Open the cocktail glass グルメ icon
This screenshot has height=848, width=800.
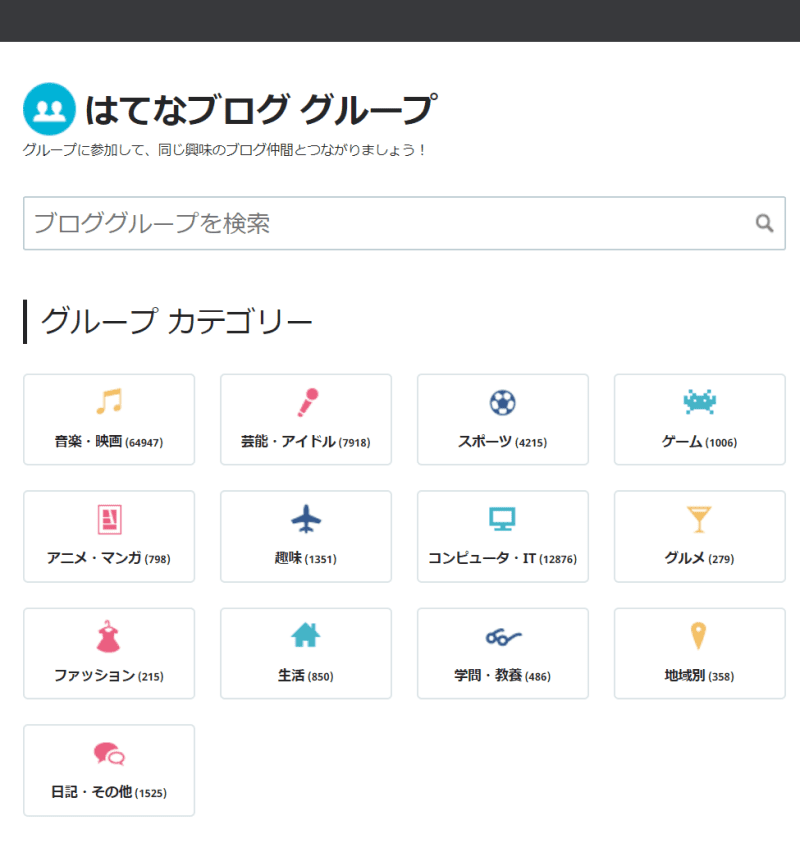coord(699,519)
